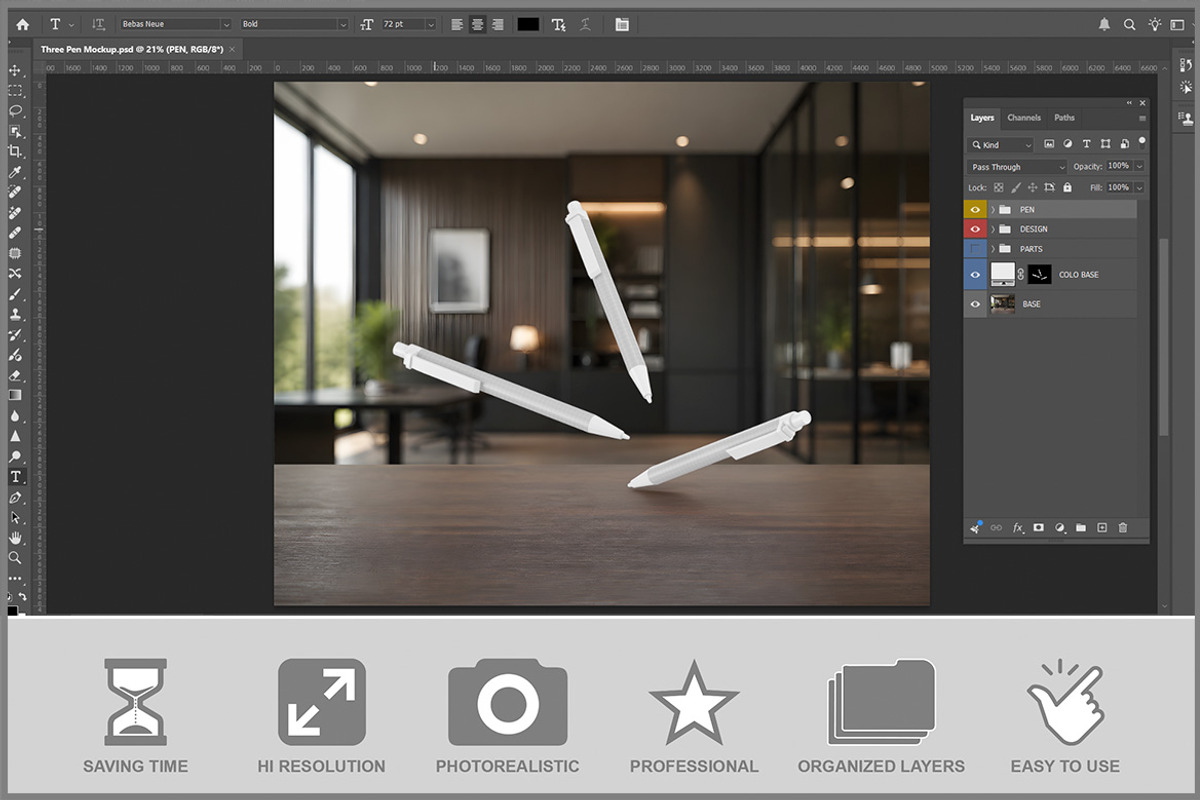This screenshot has width=1200, height=800.
Task: Click the black text color swatch
Action: [528, 24]
